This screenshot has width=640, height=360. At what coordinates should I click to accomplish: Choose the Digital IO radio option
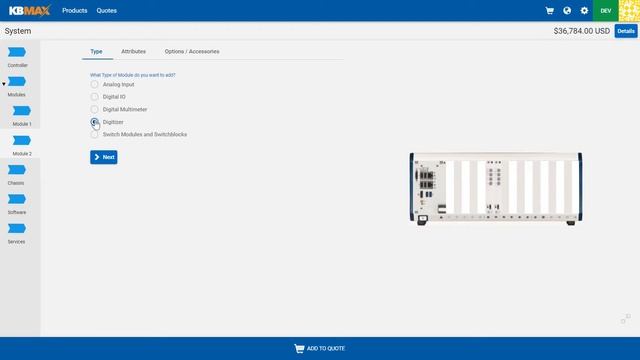pyautogui.click(x=94, y=97)
